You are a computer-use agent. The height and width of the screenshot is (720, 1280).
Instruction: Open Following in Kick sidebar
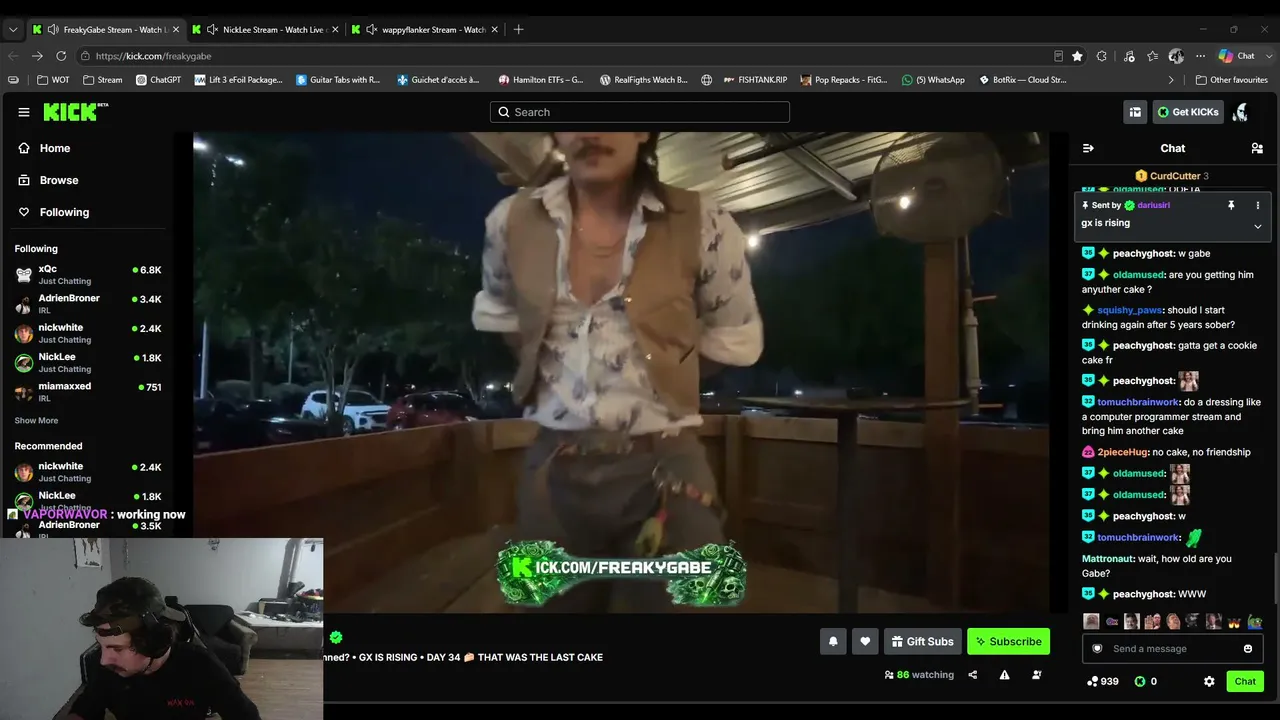64,212
